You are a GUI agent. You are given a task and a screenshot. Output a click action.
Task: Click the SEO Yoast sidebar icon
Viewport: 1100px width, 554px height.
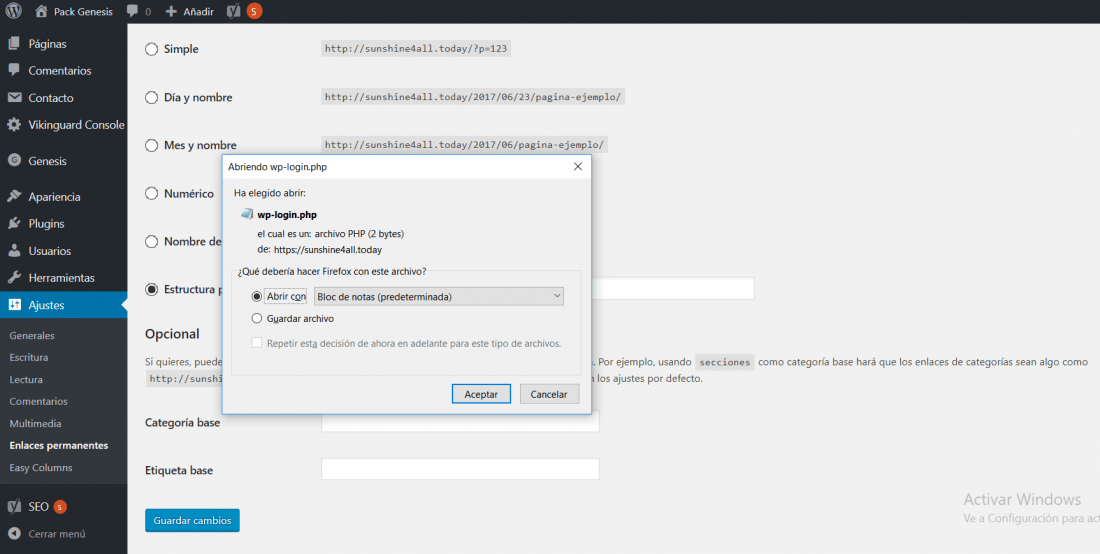pos(14,506)
